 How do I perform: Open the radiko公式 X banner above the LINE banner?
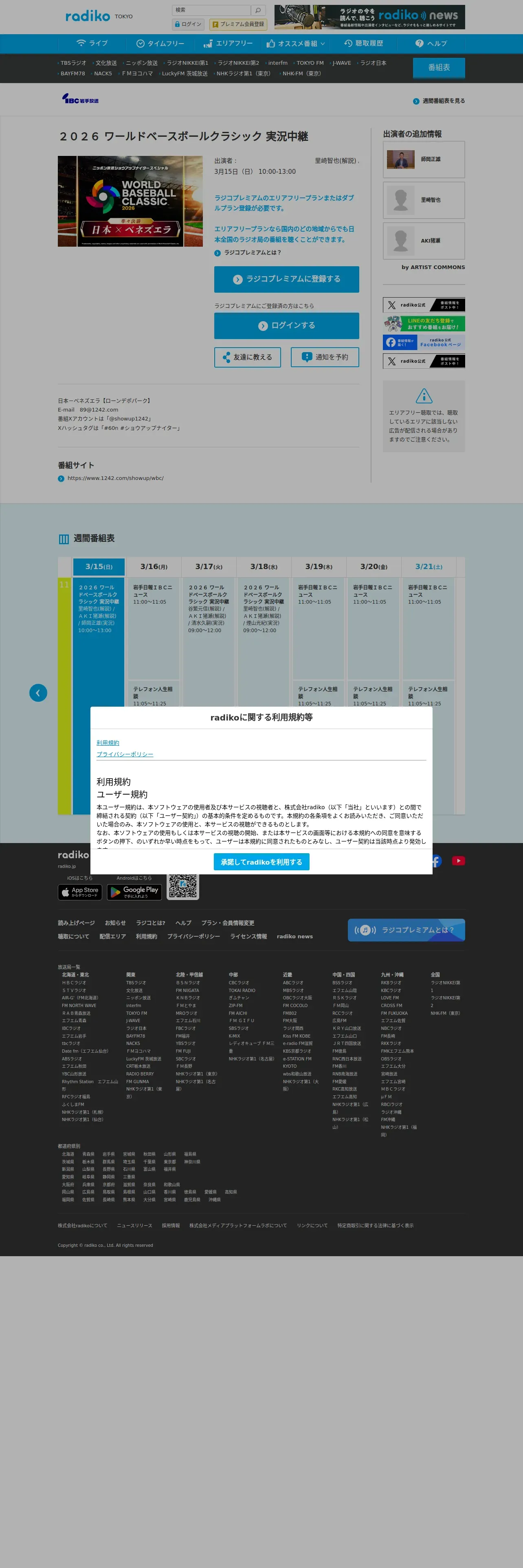pos(424,305)
